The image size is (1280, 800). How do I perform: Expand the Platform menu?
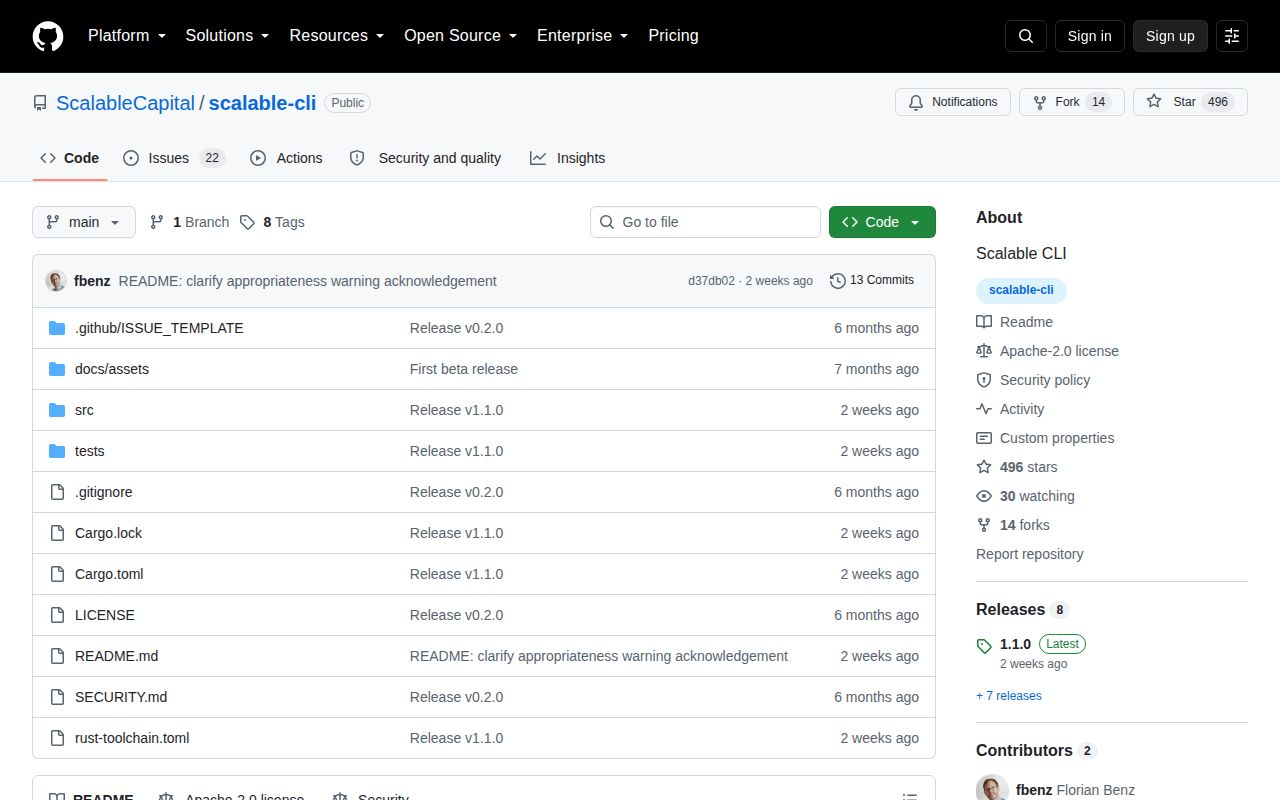[x=127, y=36]
